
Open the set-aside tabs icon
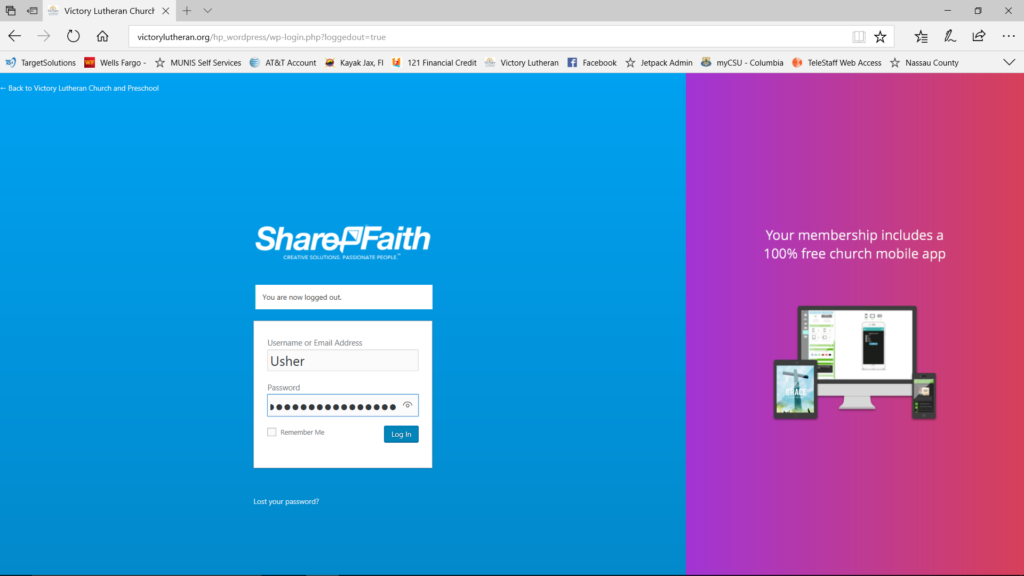tap(10, 10)
